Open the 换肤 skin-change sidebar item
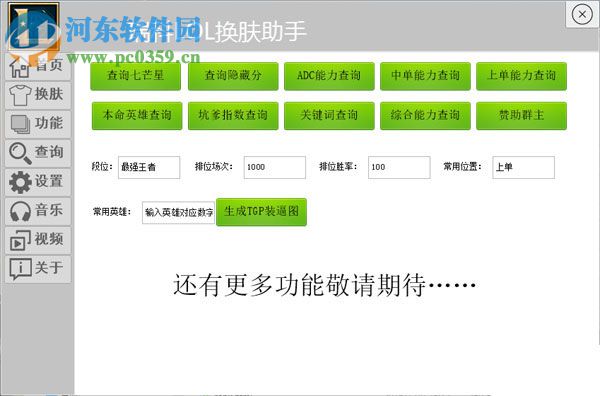Screen dimensions: 600x396 point(38,95)
